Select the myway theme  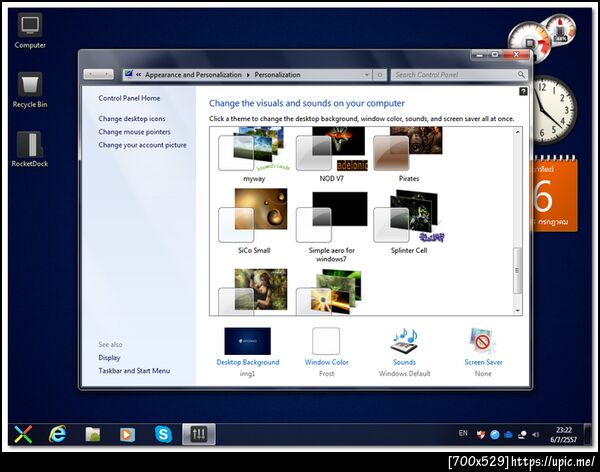click(254, 154)
